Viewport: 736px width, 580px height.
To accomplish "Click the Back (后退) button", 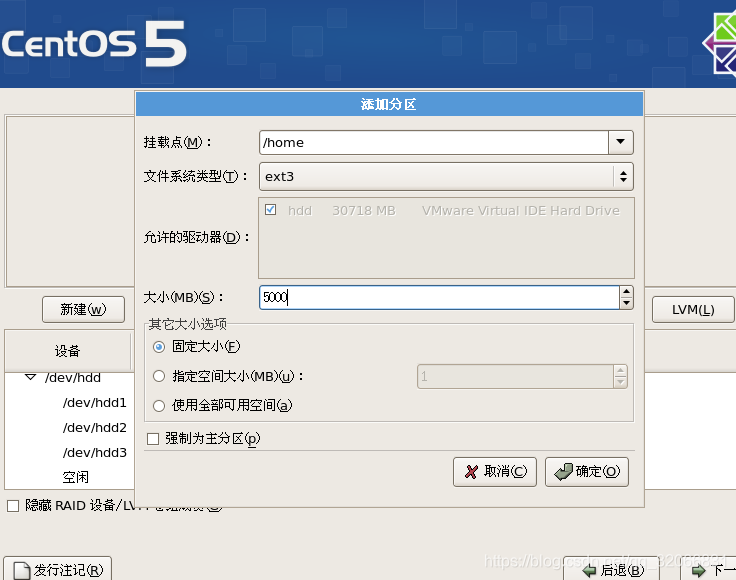I will (612, 570).
